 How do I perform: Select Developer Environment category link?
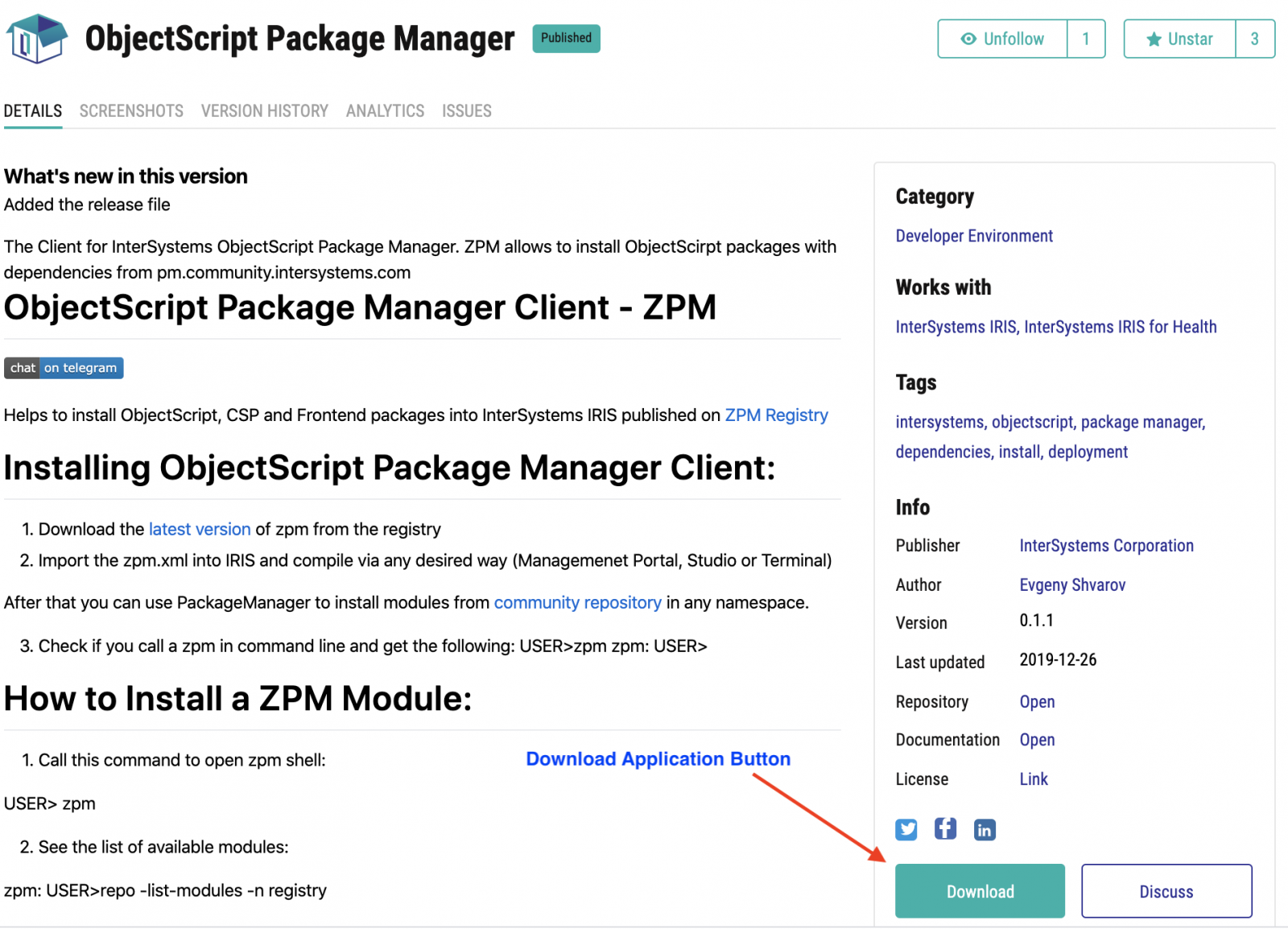974,236
